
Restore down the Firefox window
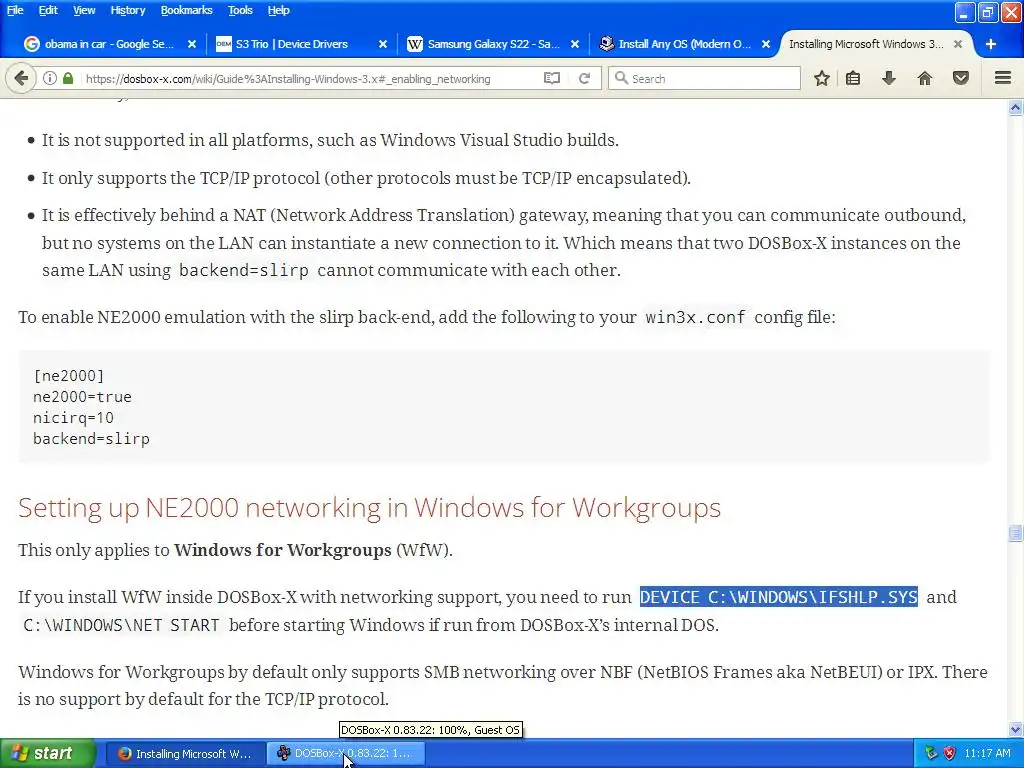pyautogui.click(x=988, y=12)
